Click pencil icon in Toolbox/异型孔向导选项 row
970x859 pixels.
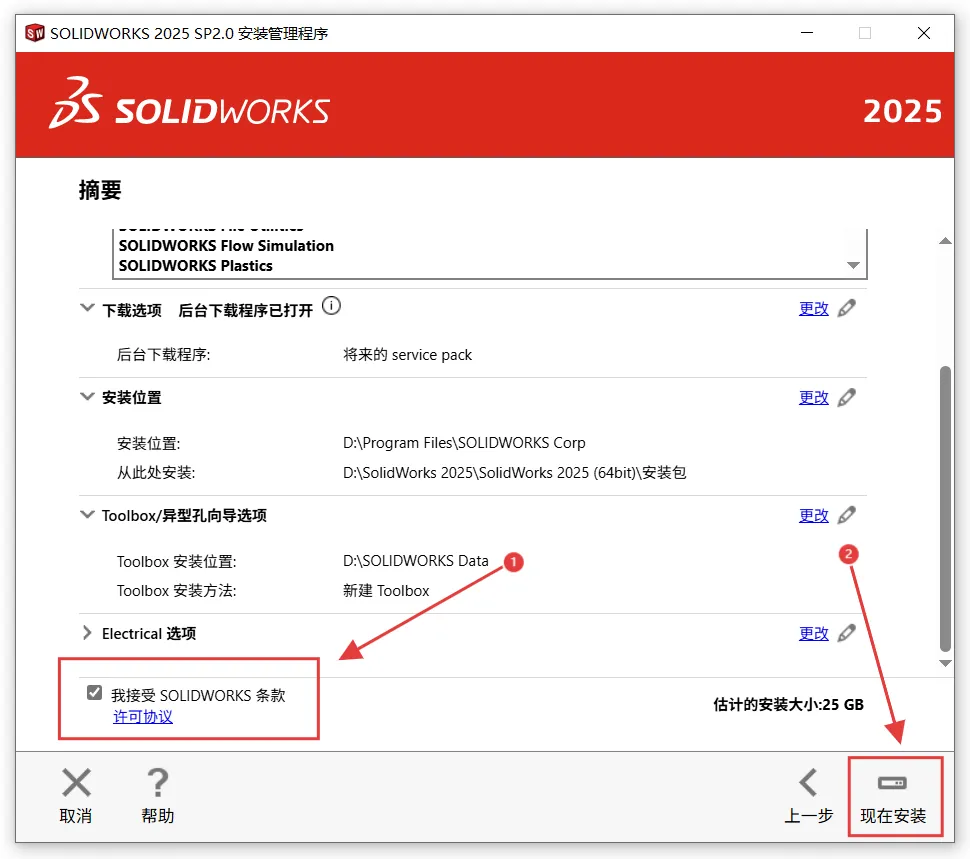tap(847, 515)
